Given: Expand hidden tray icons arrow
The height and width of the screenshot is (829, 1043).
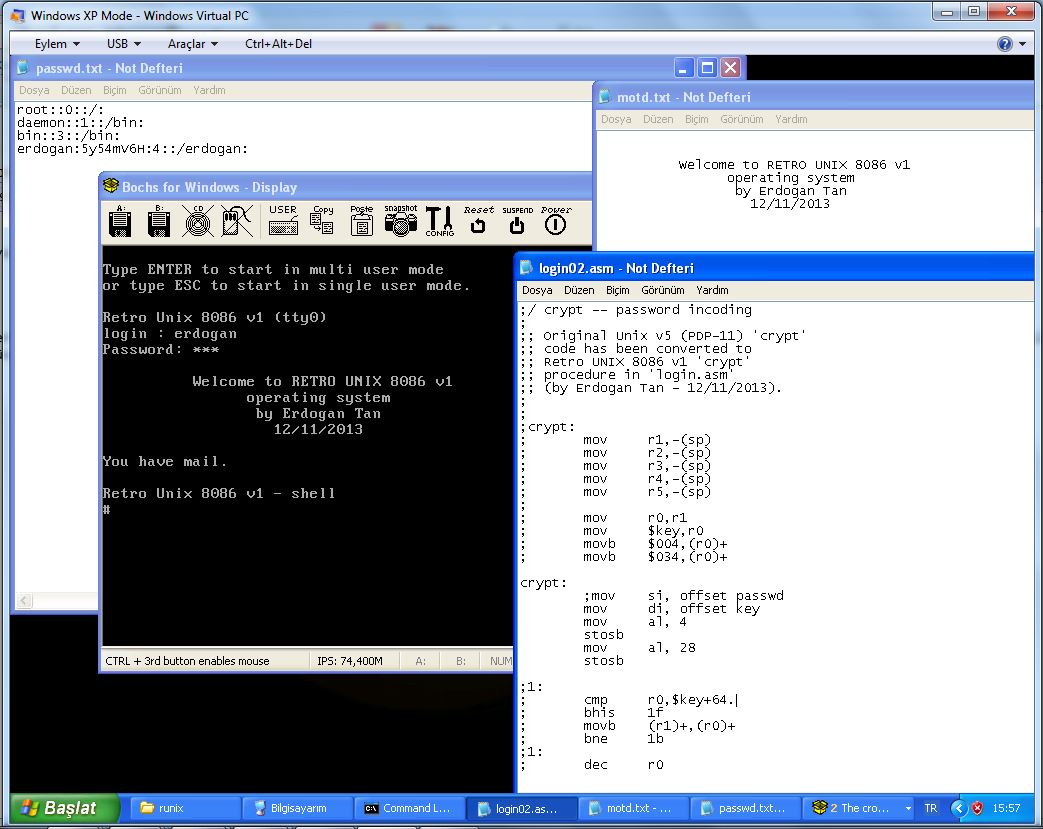Looking at the screenshot, I should pos(959,808).
